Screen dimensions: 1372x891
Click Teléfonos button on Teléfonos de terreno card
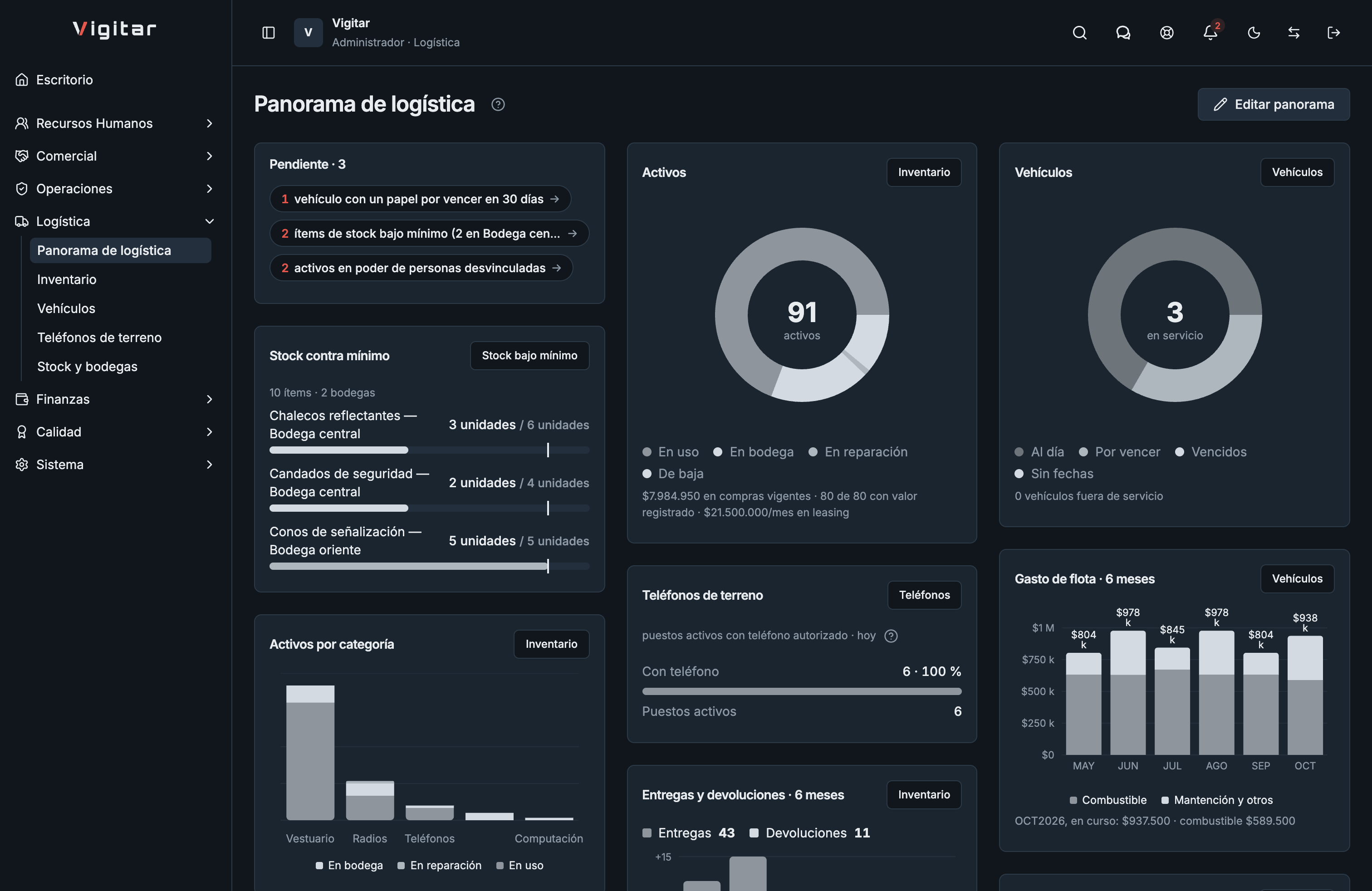tap(924, 595)
